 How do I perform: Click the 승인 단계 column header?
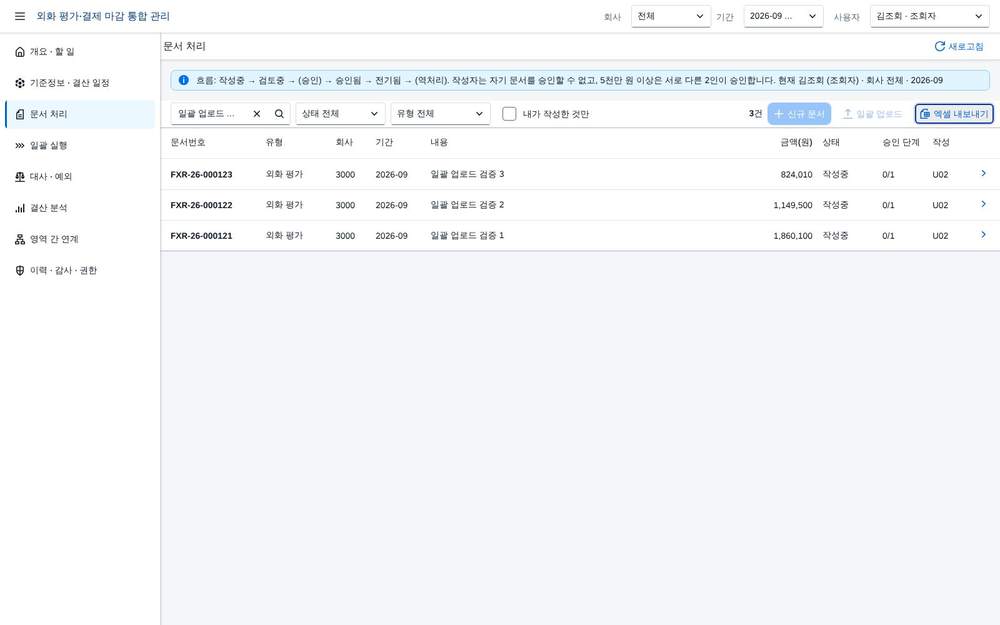tap(901, 142)
